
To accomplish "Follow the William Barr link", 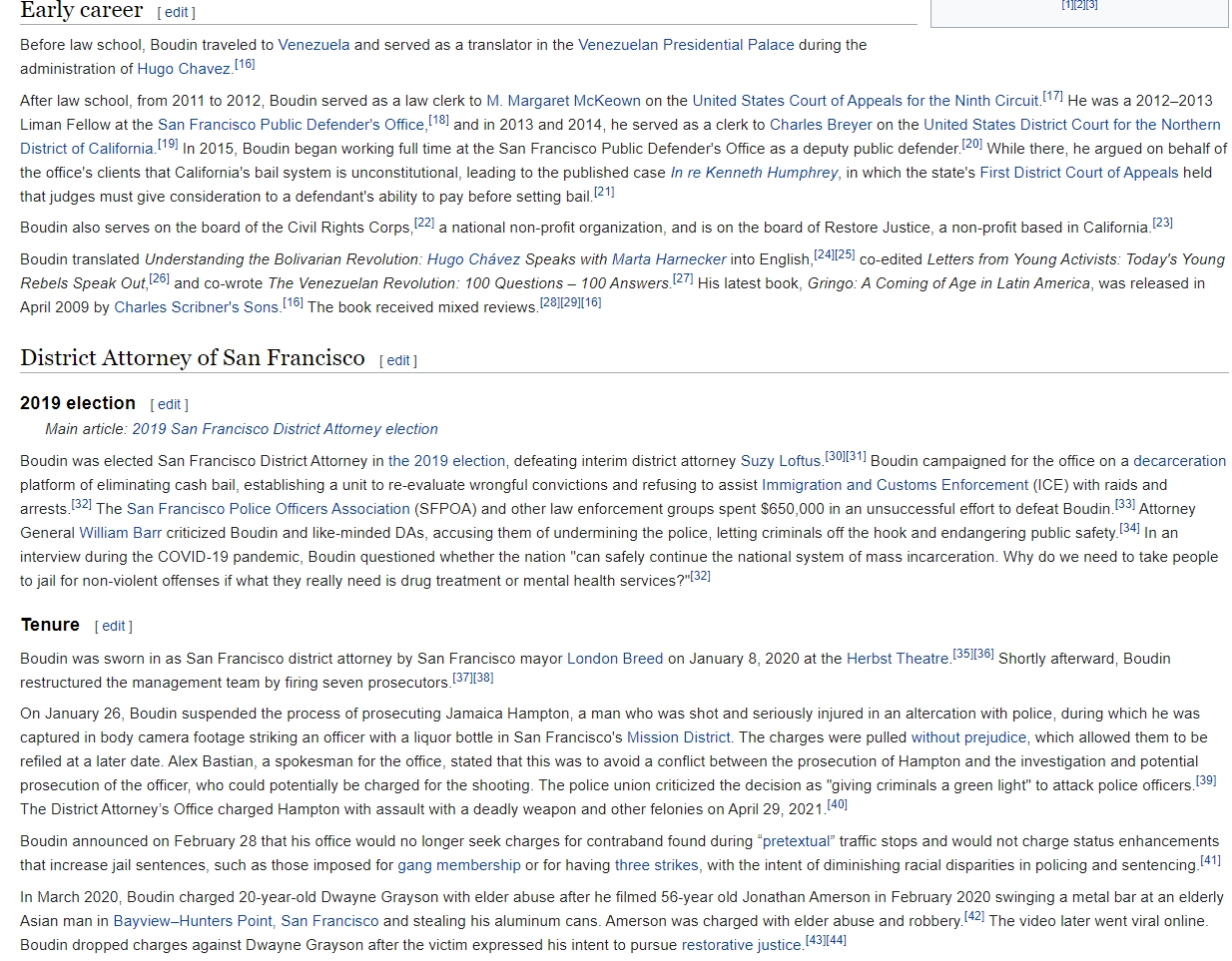I will click(x=120, y=533).
